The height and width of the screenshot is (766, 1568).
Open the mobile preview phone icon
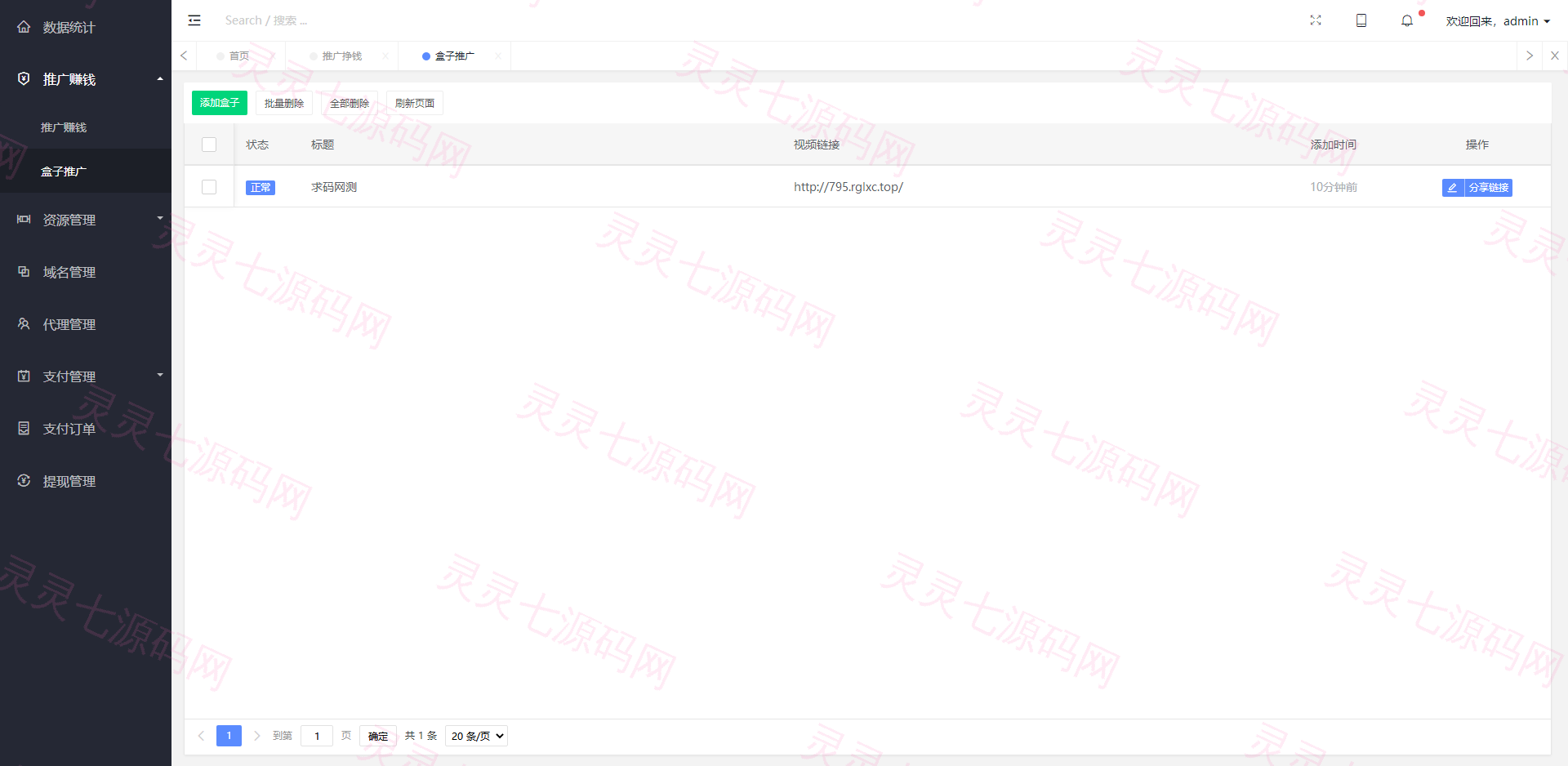[x=1361, y=20]
